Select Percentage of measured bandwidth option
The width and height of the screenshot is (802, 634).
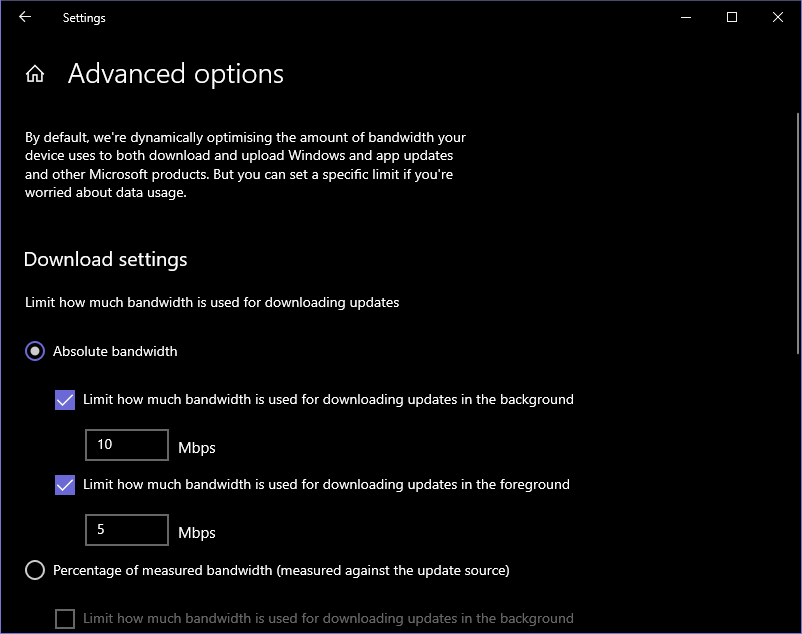(34, 570)
